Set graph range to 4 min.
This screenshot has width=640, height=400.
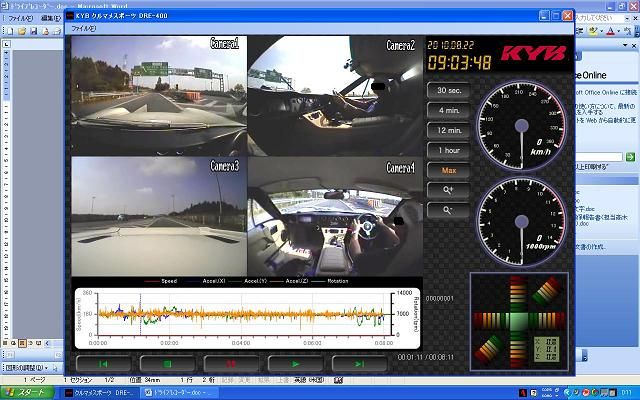[x=449, y=111]
